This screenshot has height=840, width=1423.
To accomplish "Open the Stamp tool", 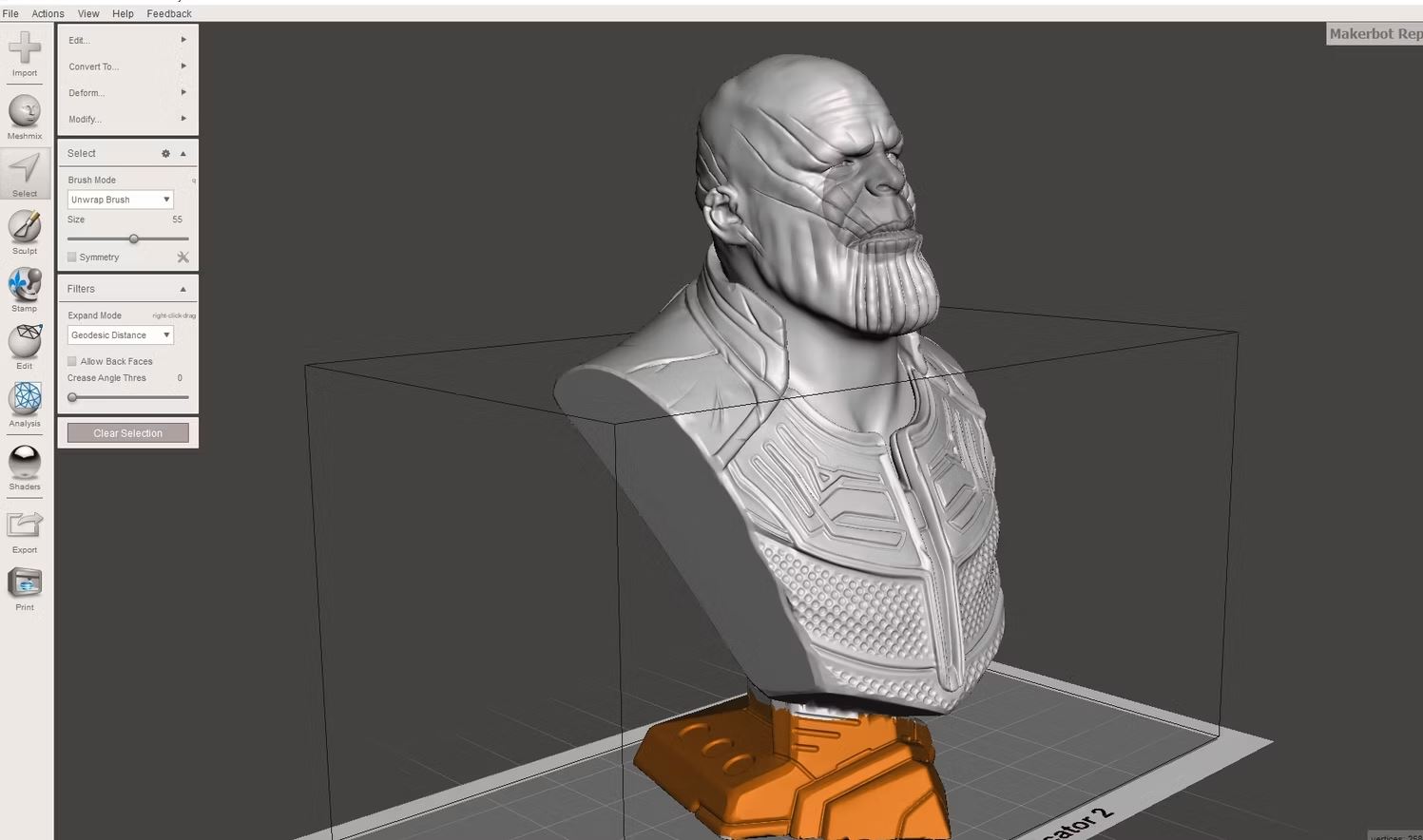I will (25, 284).
